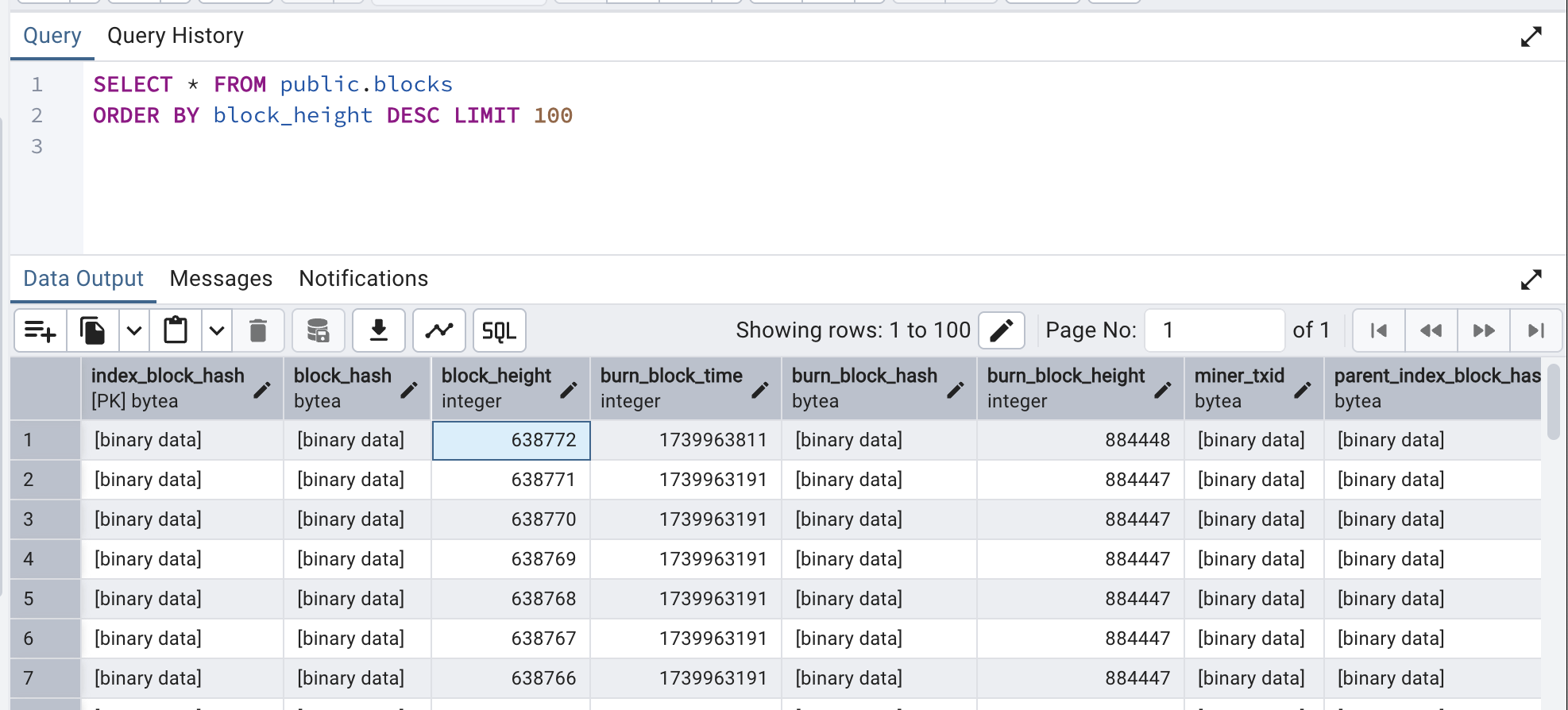Select row 7 header
Screen dimensions: 1568x710
pyautogui.click(x=45, y=678)
